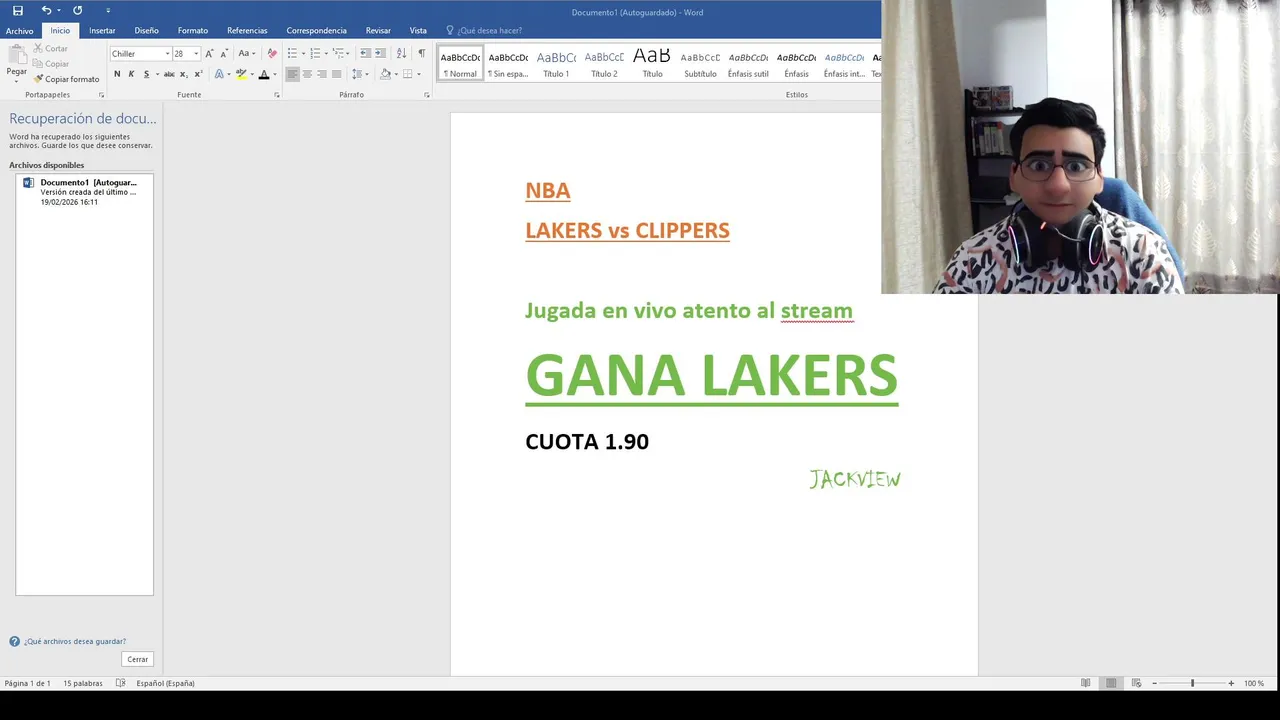Align the paragraph text left
Screen dimensions: 1280x720
[292, 74]
